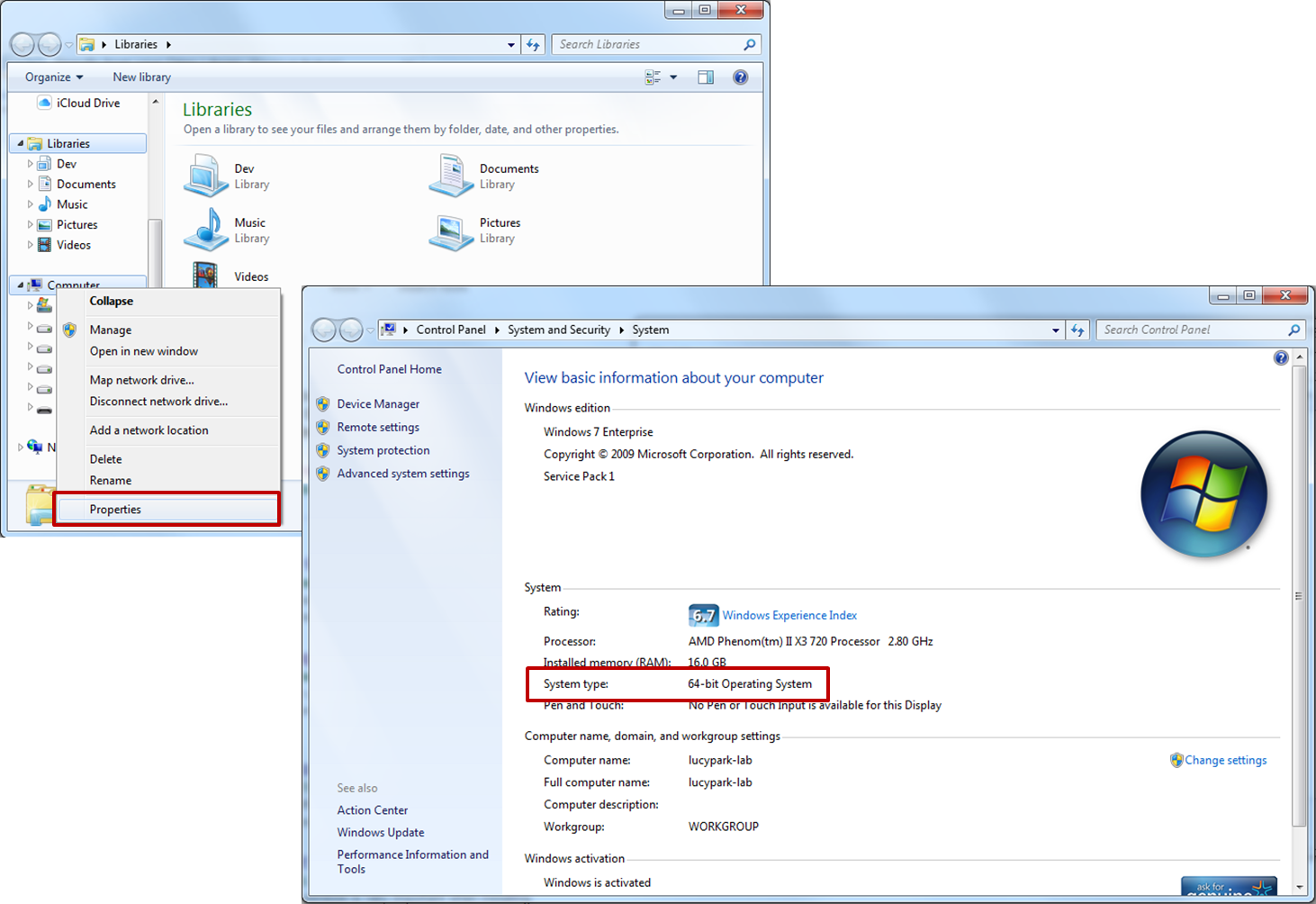
Task: Open address bar history dropdown in Libraries
Action: tap(511, 44)
